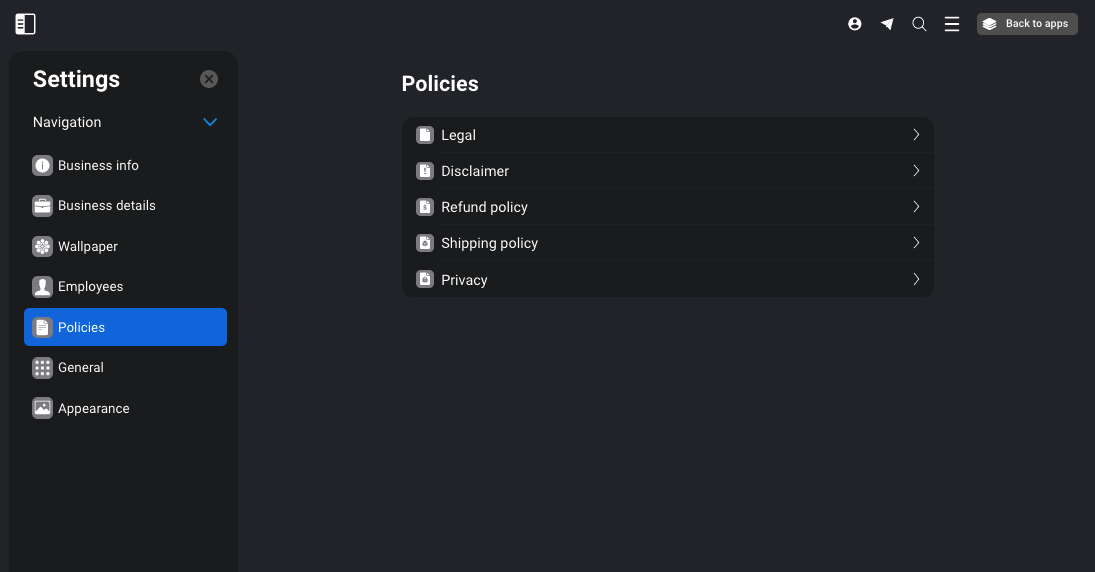Select the Policies navigation item
Viewport: 1095px width, 572px height.
[126, 327]
